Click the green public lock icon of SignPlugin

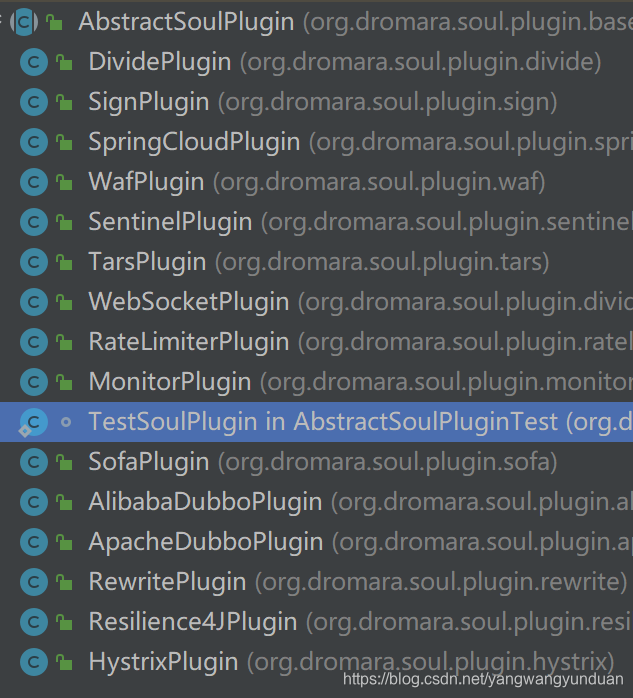(x=64, y=102)
